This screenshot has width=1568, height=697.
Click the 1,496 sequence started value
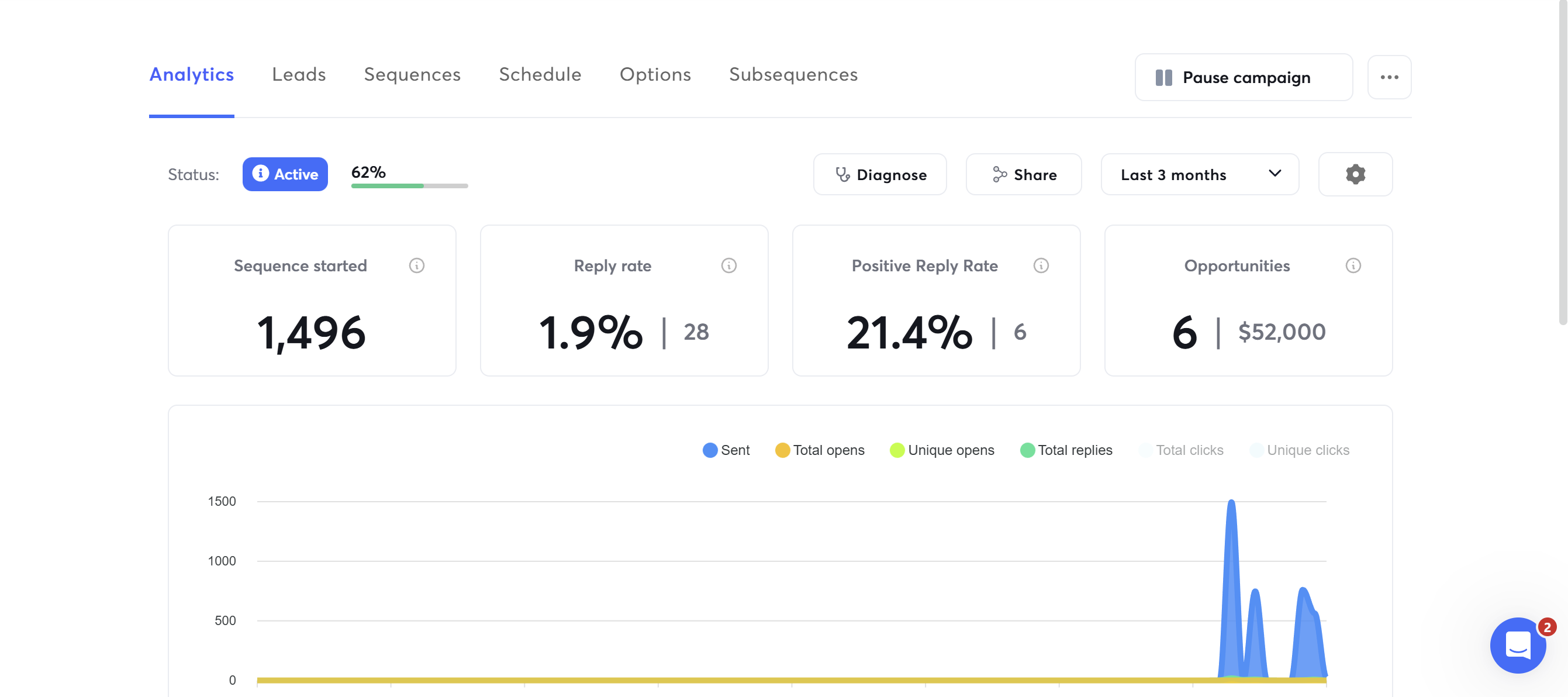(311, 333)
